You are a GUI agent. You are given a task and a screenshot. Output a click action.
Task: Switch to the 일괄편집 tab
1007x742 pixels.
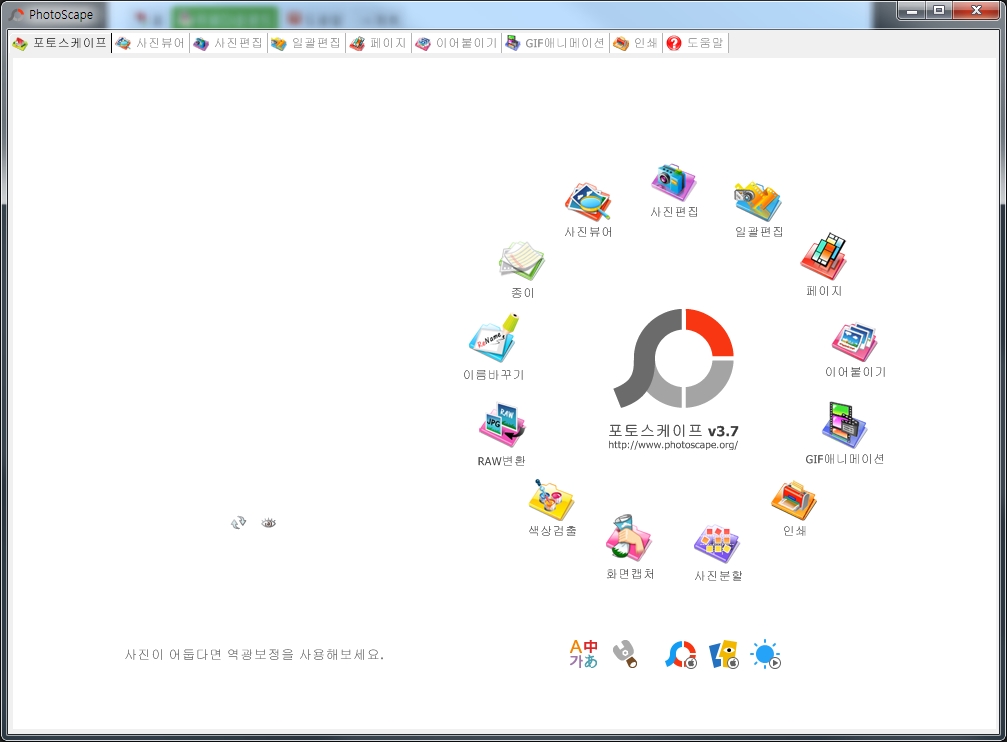306,43
